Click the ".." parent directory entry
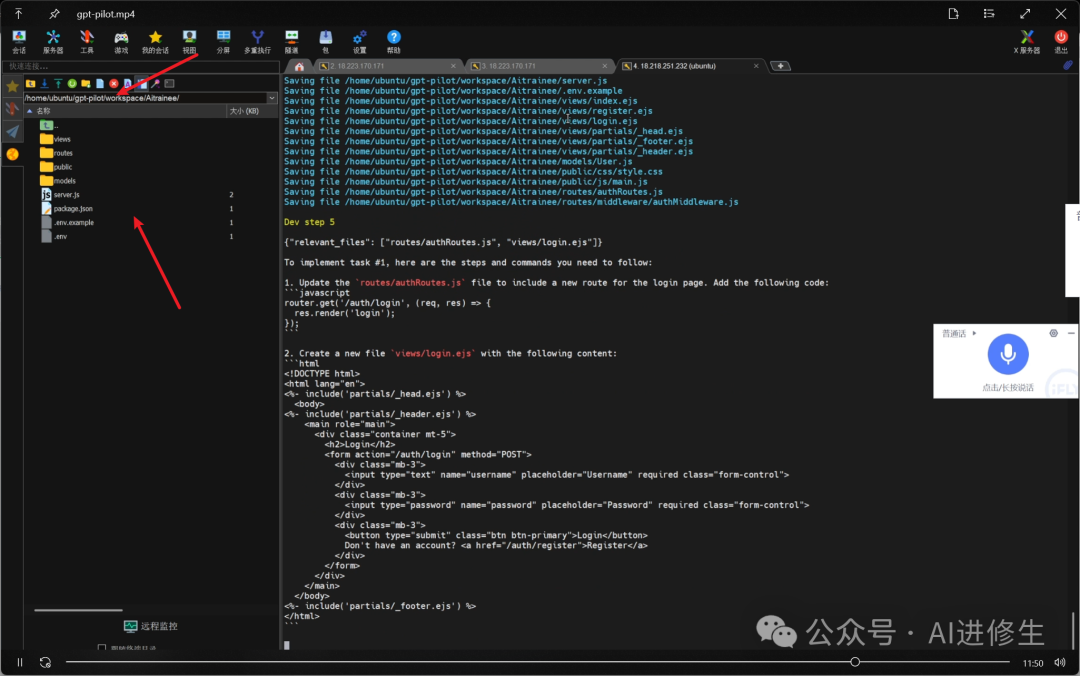Viewport: 1080px width, 676px height. point(50,125)
